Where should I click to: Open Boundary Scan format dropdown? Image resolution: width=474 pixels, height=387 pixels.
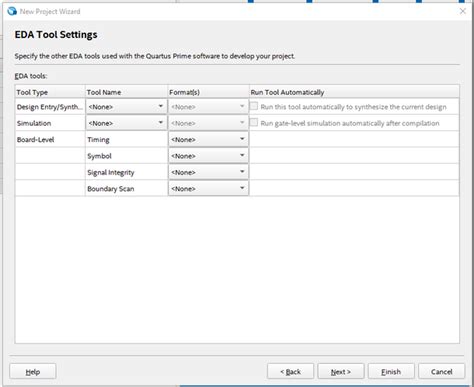coord(208,188)
